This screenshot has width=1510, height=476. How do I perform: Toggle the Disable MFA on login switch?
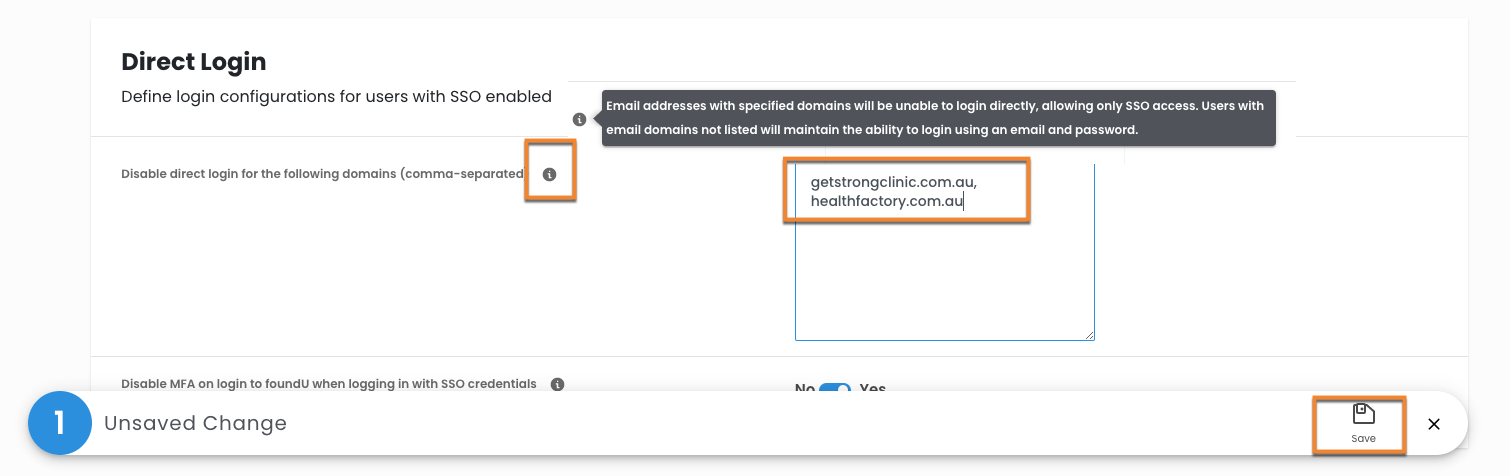tap(835, 388)
